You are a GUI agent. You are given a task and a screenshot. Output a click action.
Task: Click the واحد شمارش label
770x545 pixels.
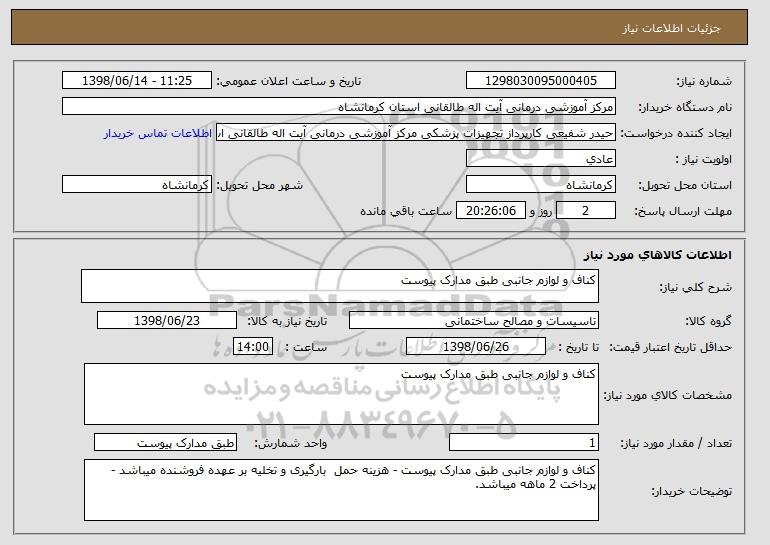(290, 444)
